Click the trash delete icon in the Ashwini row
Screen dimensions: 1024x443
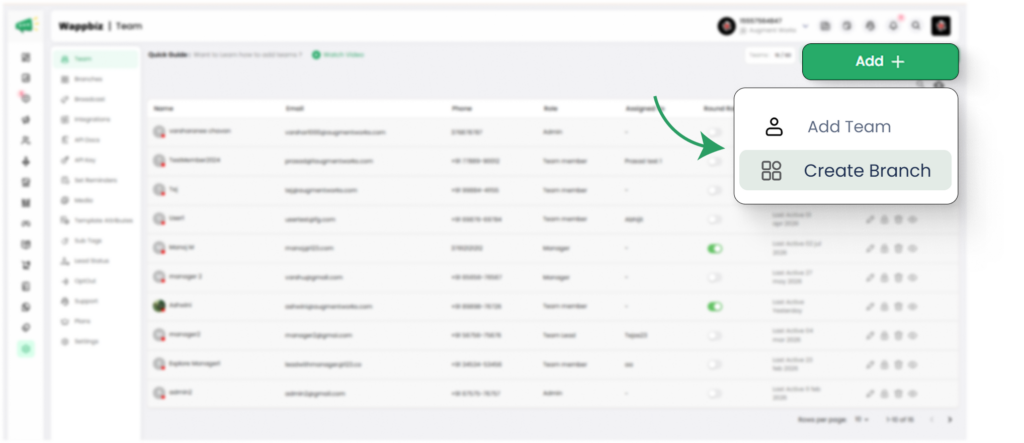coord(898,306)
